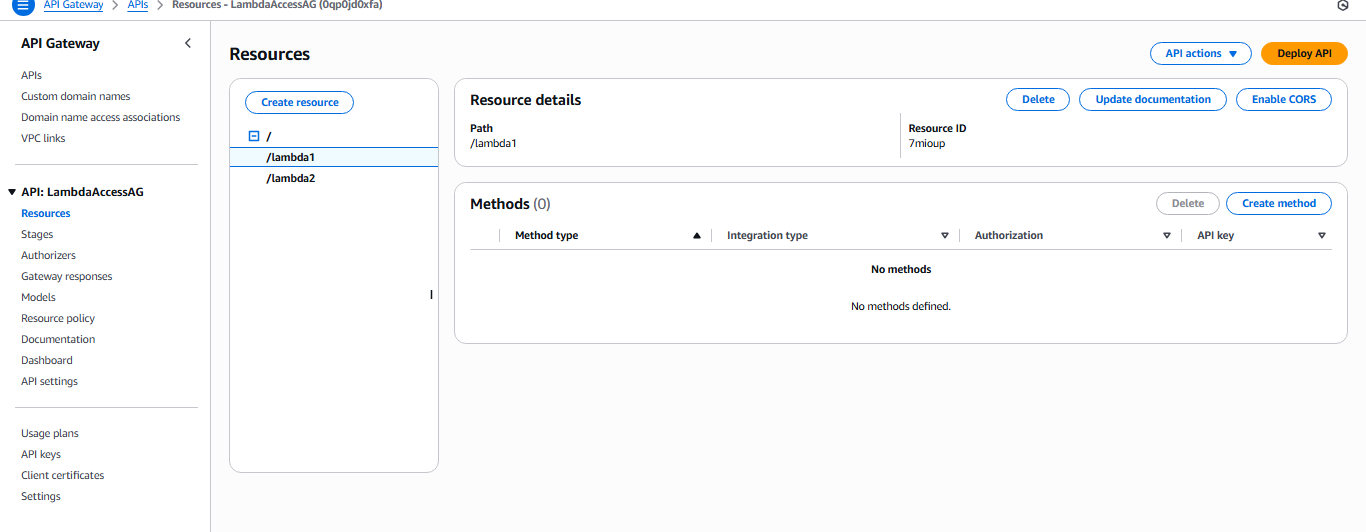
Task: Open Authorizers in the sidebar
Action: tap(48, 255)
